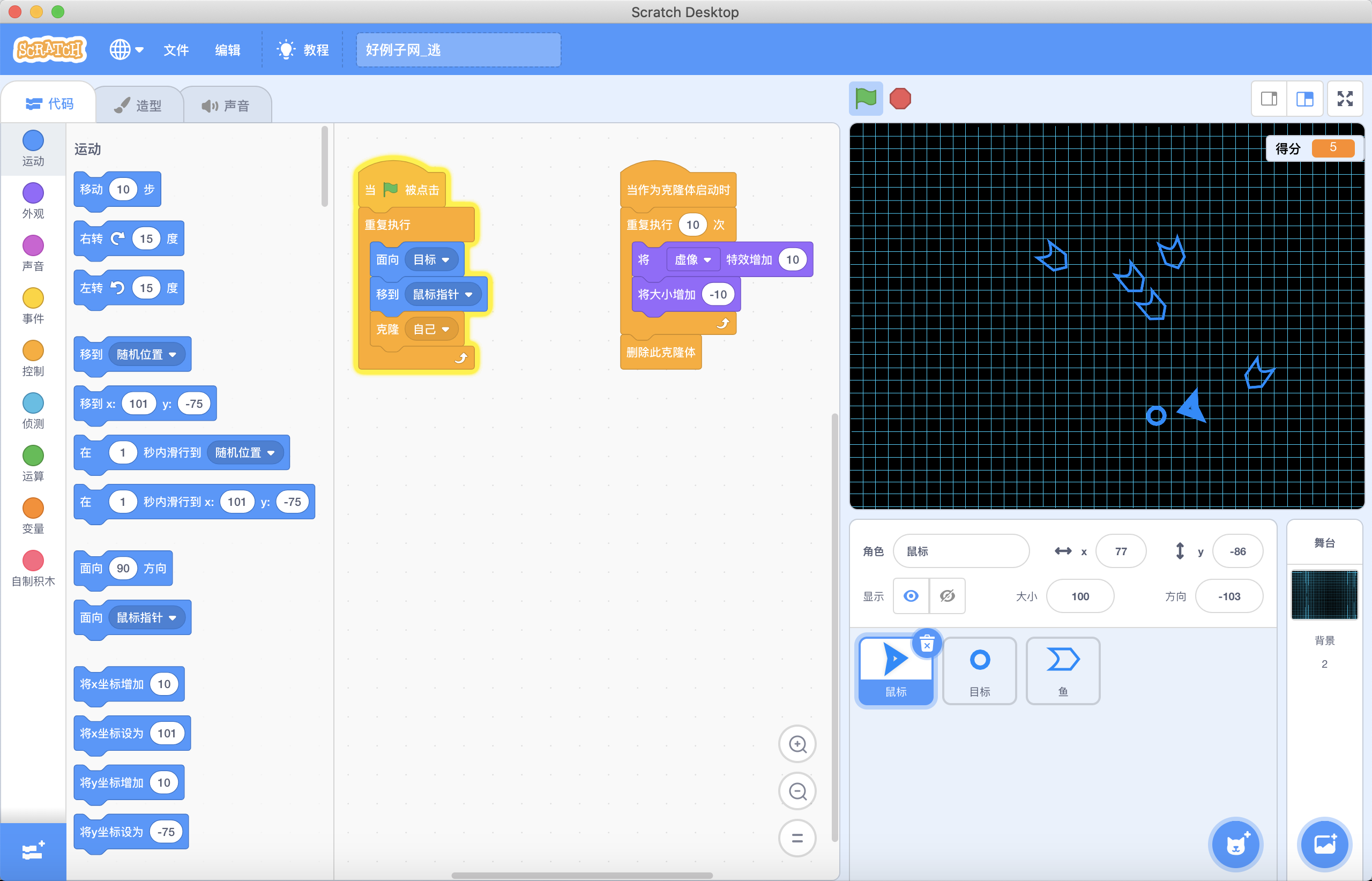1372x881 pixels.
Task: Open 随机位置 dropdown in palette 移到 block
Action: (146, 355)
